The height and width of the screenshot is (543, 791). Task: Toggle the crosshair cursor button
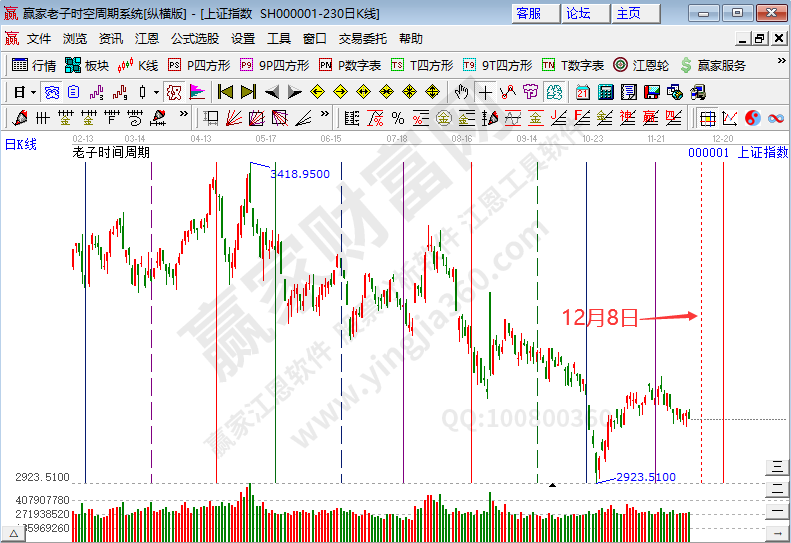(x=485, y=92)
